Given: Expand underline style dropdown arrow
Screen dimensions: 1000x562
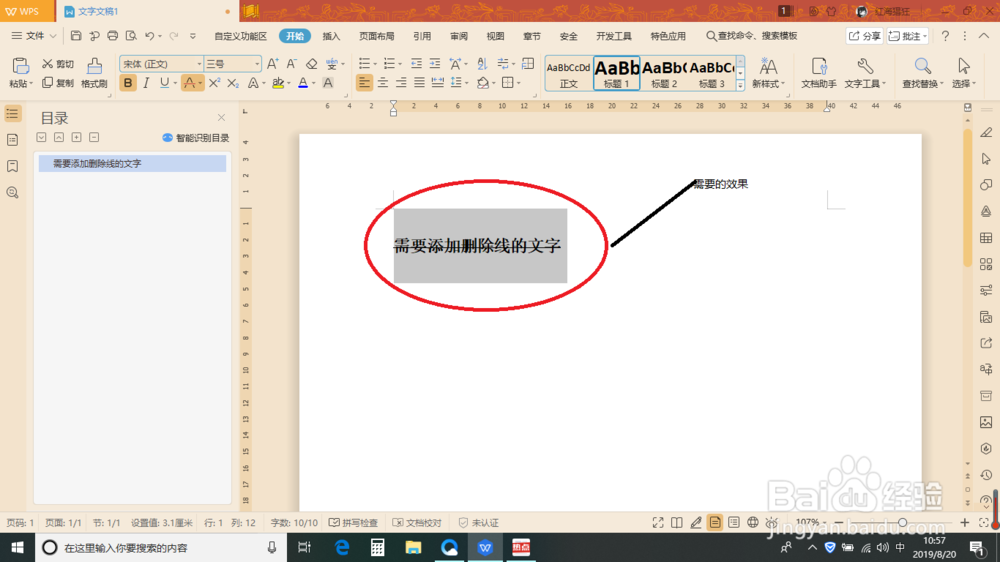Looking at the screenshot, I should pyautogui.click(x=175, y=83).
